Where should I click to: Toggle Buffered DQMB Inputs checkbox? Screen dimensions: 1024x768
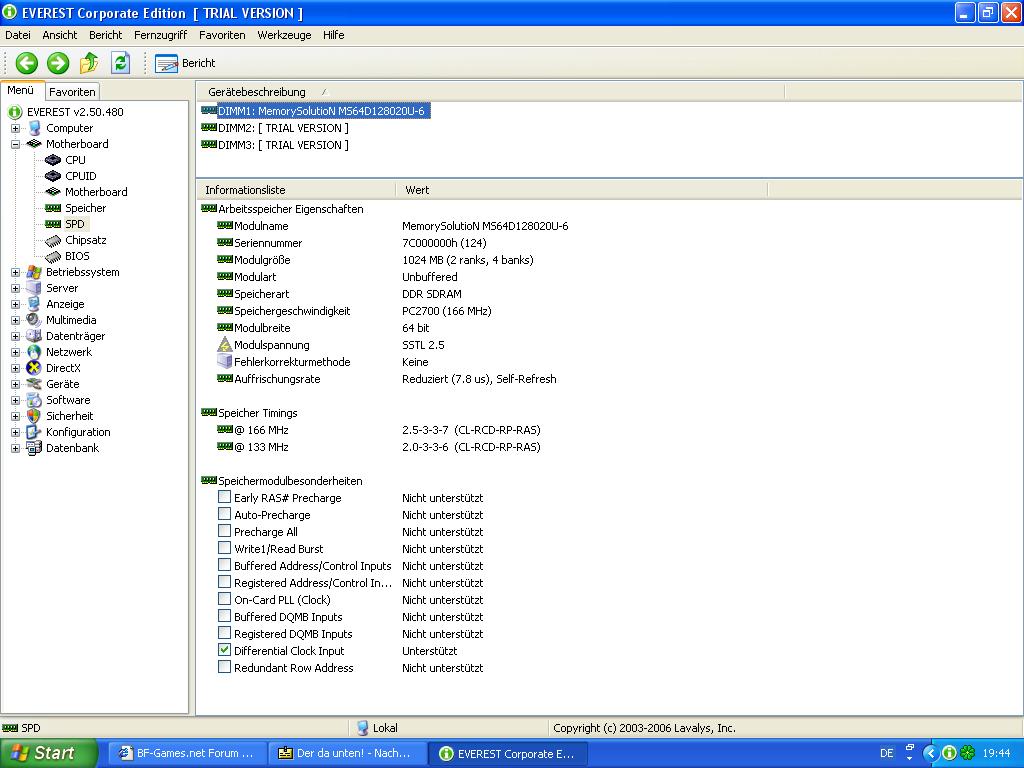pyautogui.click(x=224, y=616)
